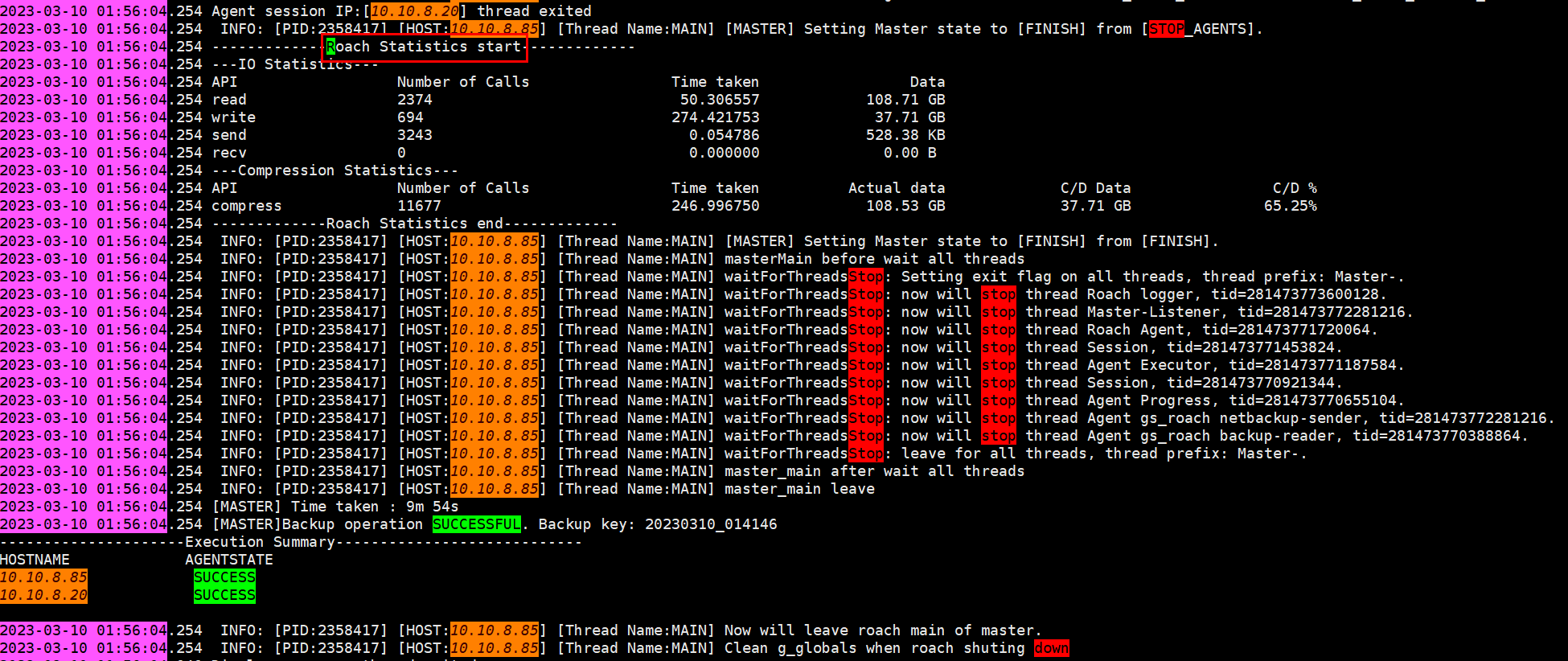Select the compression ratio "65.25%"
This screenshot has width=1568, height=661.
[x=1291, y=206]
